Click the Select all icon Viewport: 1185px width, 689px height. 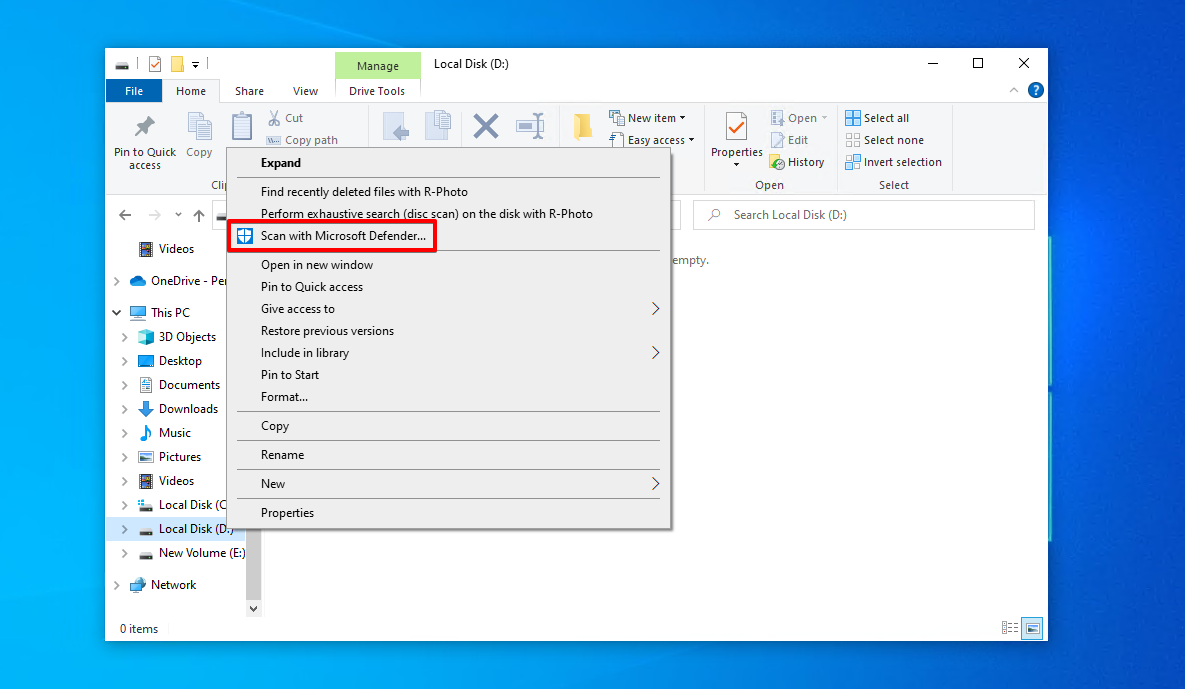[x=853, y=118]
